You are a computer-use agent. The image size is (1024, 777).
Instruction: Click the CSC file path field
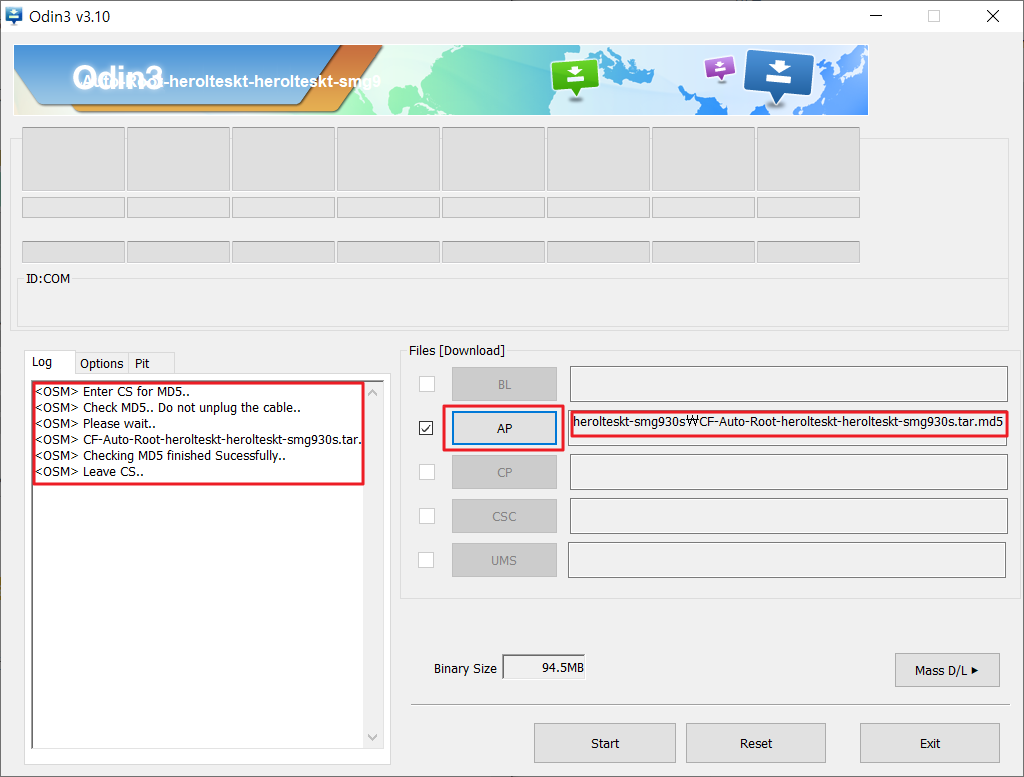pos(789,516)
